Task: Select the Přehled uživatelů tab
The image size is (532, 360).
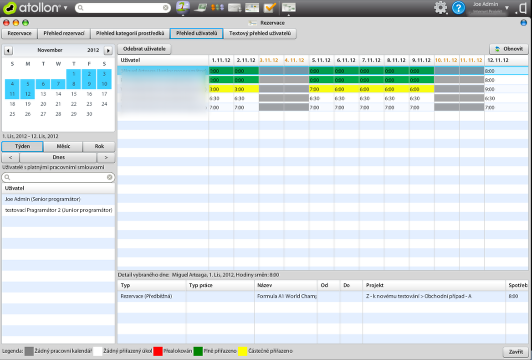Action: 196,33
